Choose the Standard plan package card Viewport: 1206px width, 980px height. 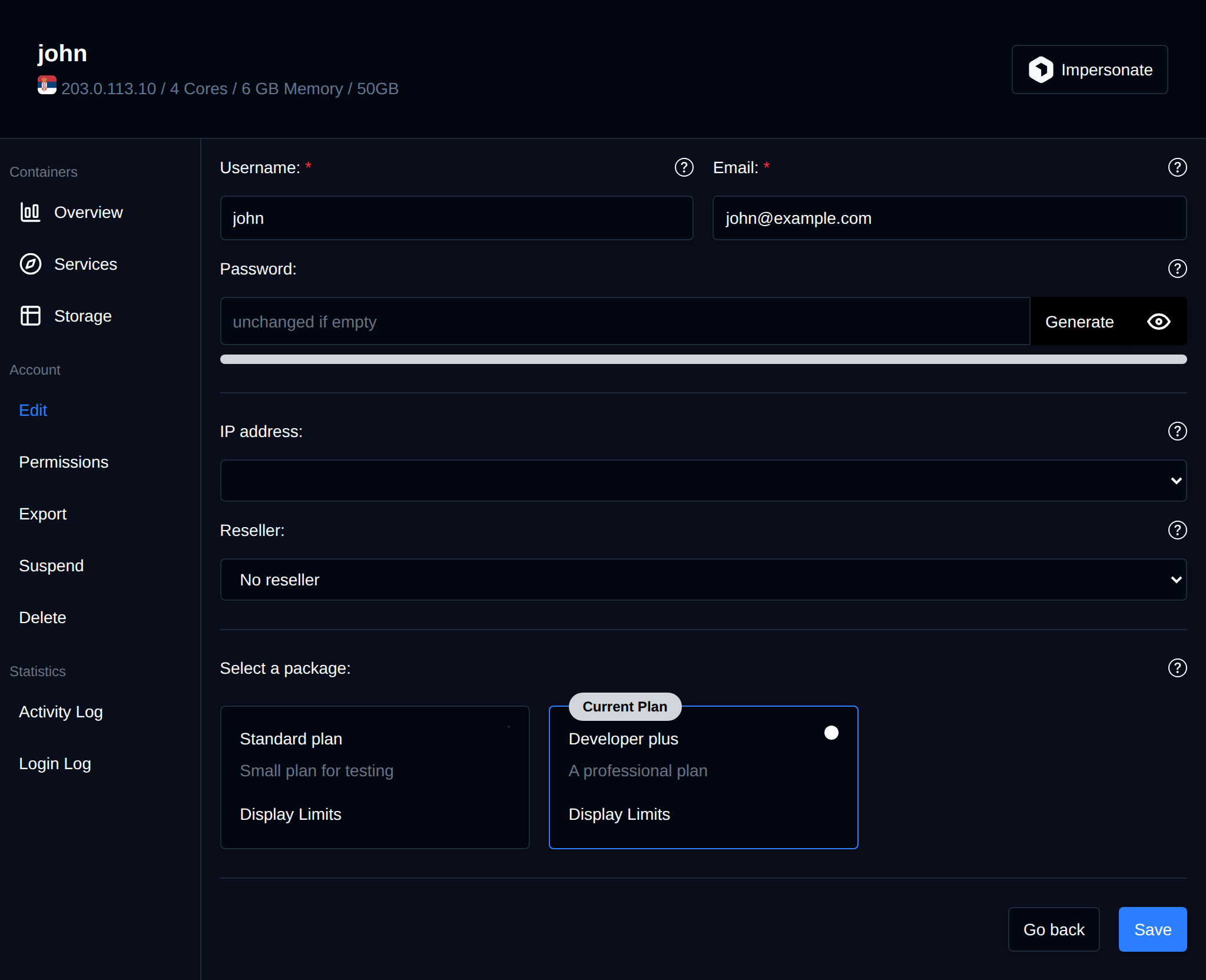375,777
